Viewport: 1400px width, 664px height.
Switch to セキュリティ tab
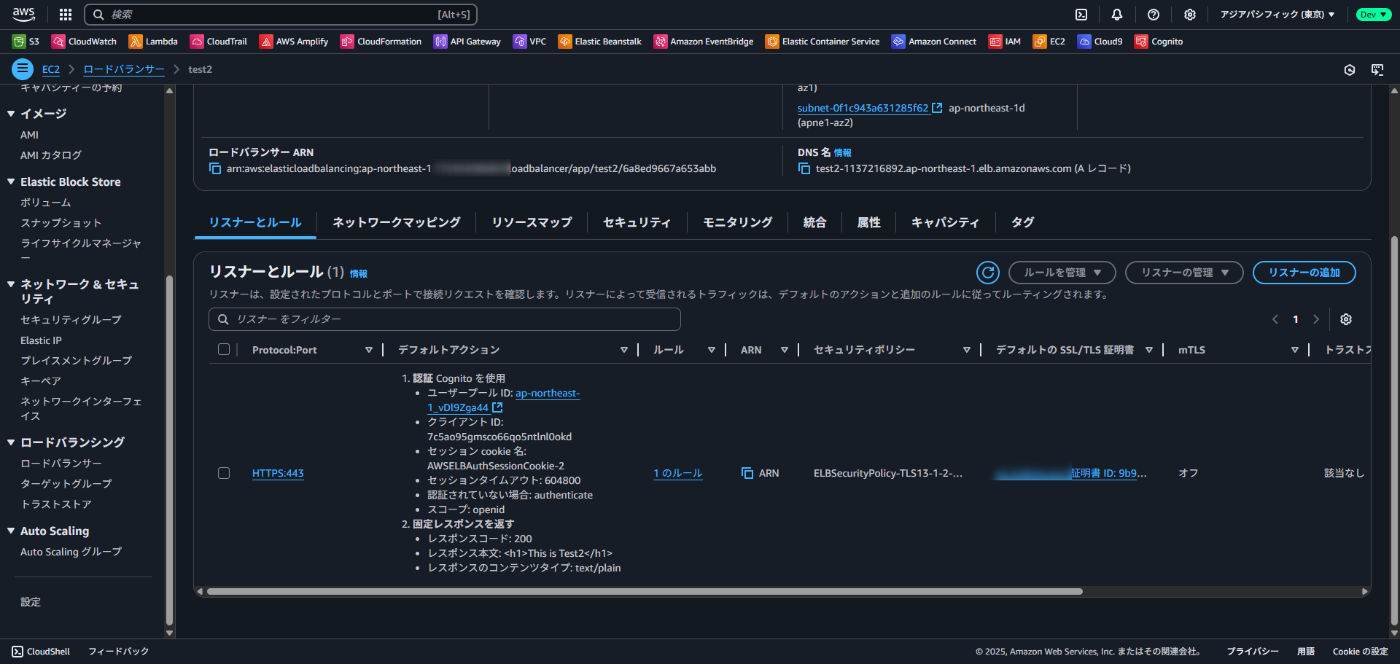click(637, 222)
